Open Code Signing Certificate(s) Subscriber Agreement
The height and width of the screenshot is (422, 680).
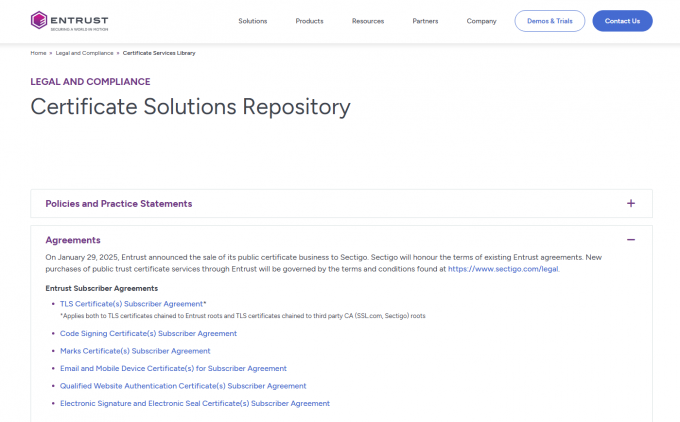[148, 333]
